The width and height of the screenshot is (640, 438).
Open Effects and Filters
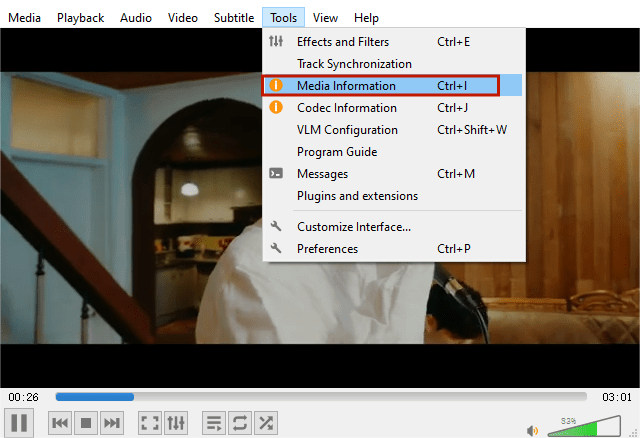(x=342, y=42)
